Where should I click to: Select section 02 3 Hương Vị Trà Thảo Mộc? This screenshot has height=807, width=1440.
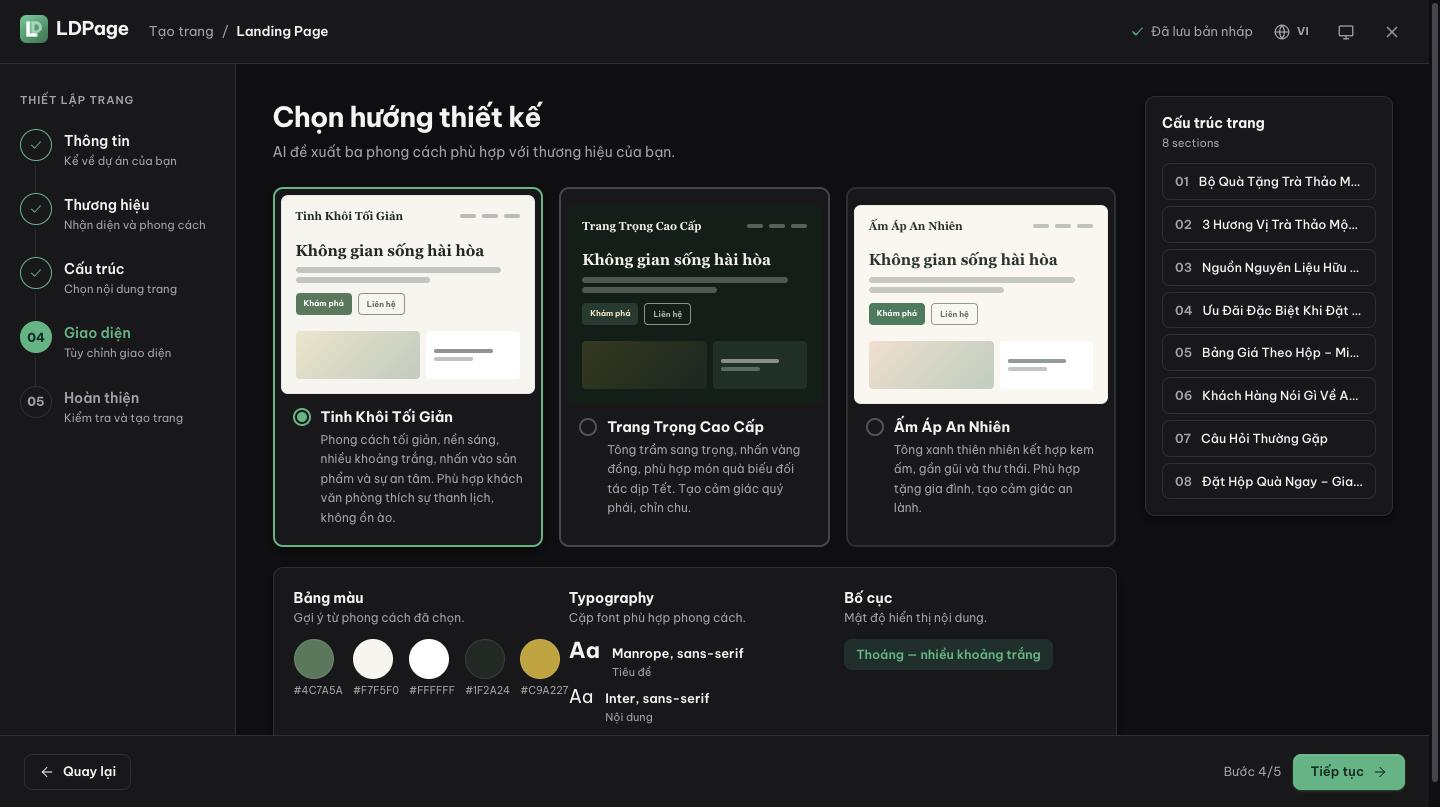1269,225
